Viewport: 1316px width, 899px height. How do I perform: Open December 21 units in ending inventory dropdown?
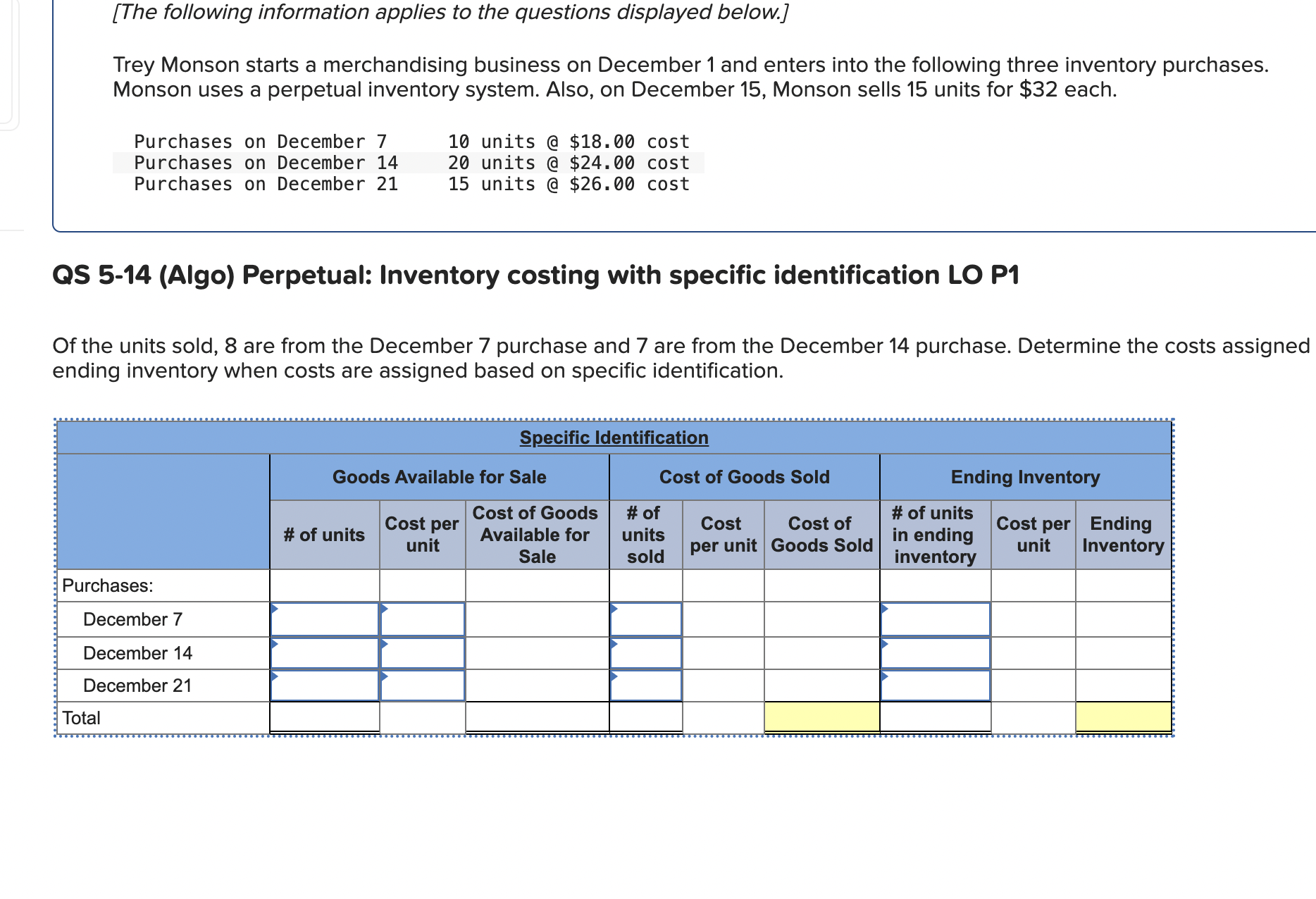[x=936, y=686]
